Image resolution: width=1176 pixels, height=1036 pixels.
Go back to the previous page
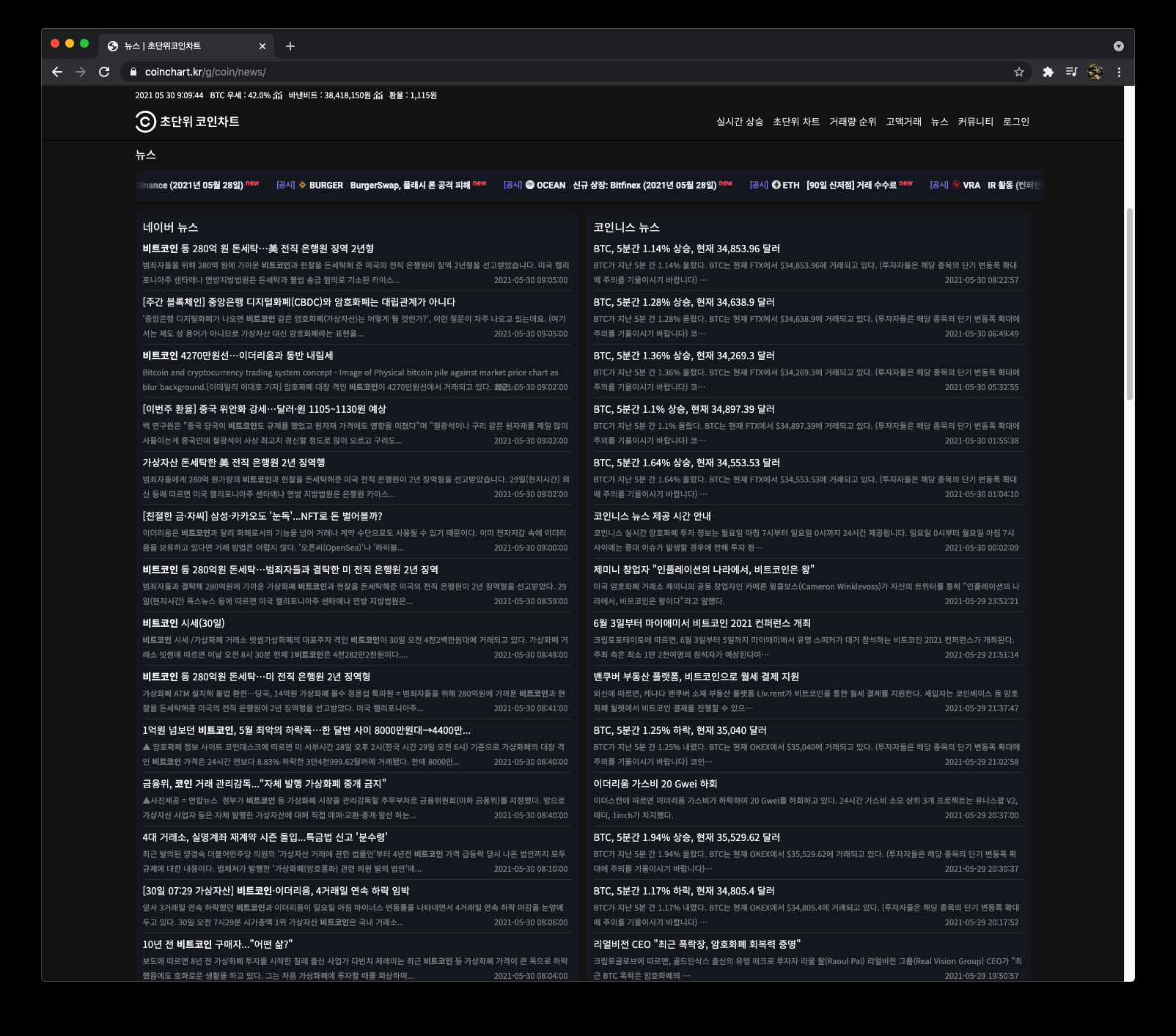(57, 72)
